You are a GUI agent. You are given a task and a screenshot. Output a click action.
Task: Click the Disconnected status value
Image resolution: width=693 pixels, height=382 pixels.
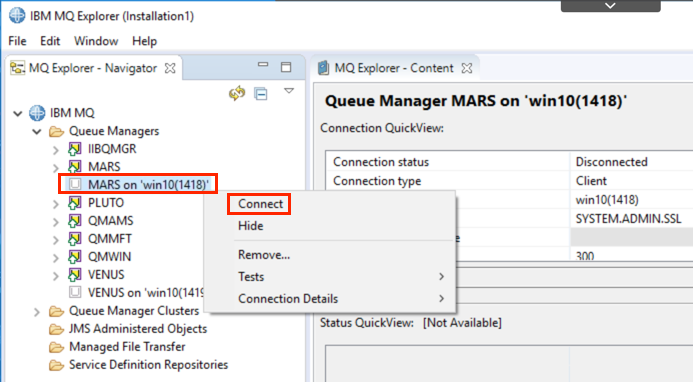[612, 162]
